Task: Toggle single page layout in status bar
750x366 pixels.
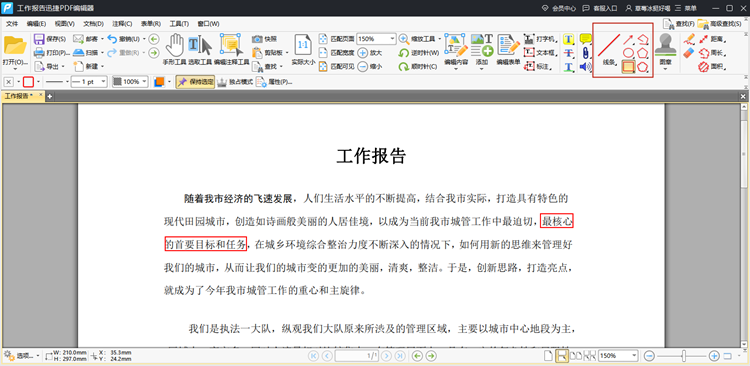Action: click(548, 355)
